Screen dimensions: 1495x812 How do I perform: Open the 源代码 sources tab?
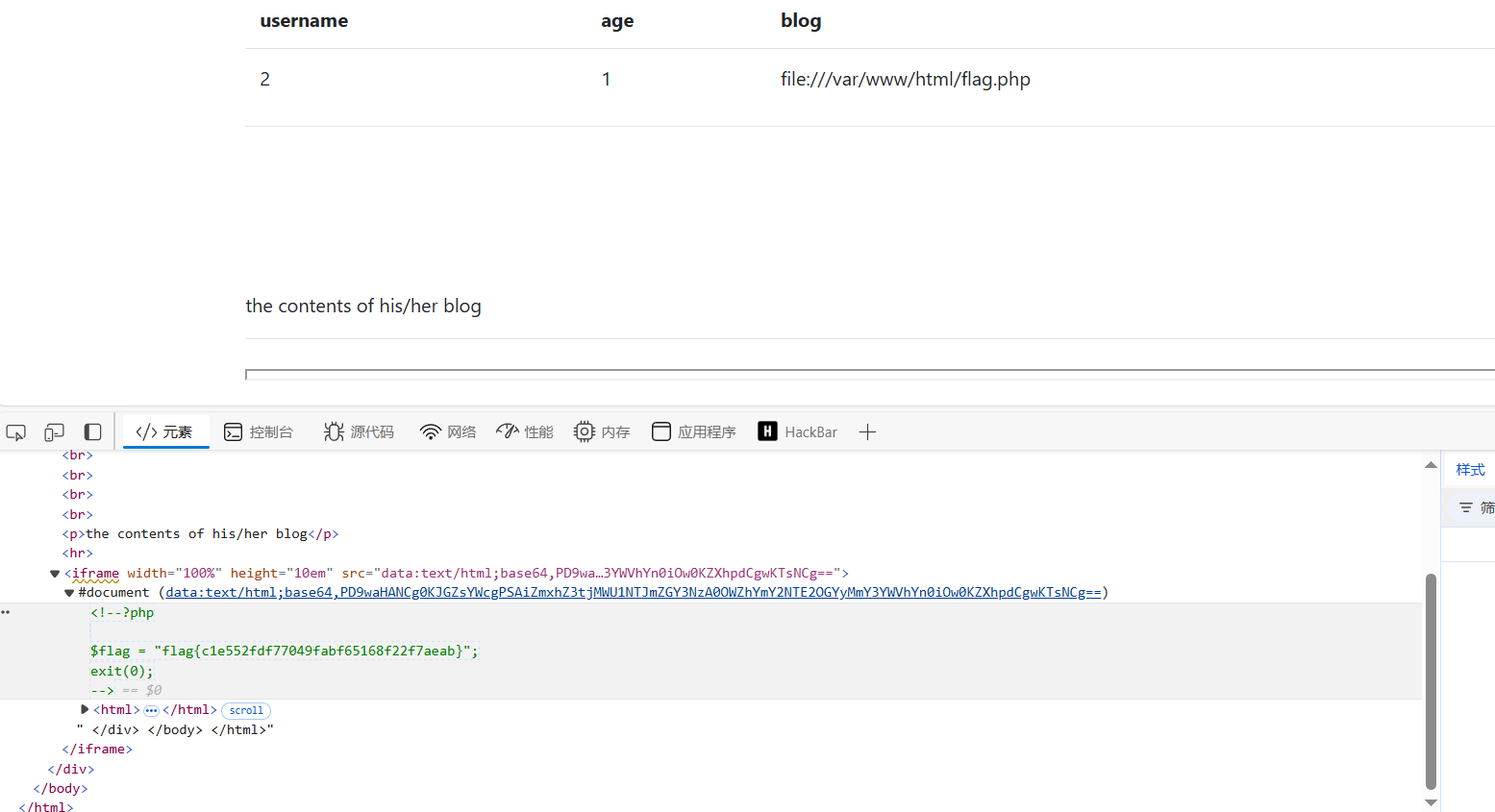click(360, 432)
